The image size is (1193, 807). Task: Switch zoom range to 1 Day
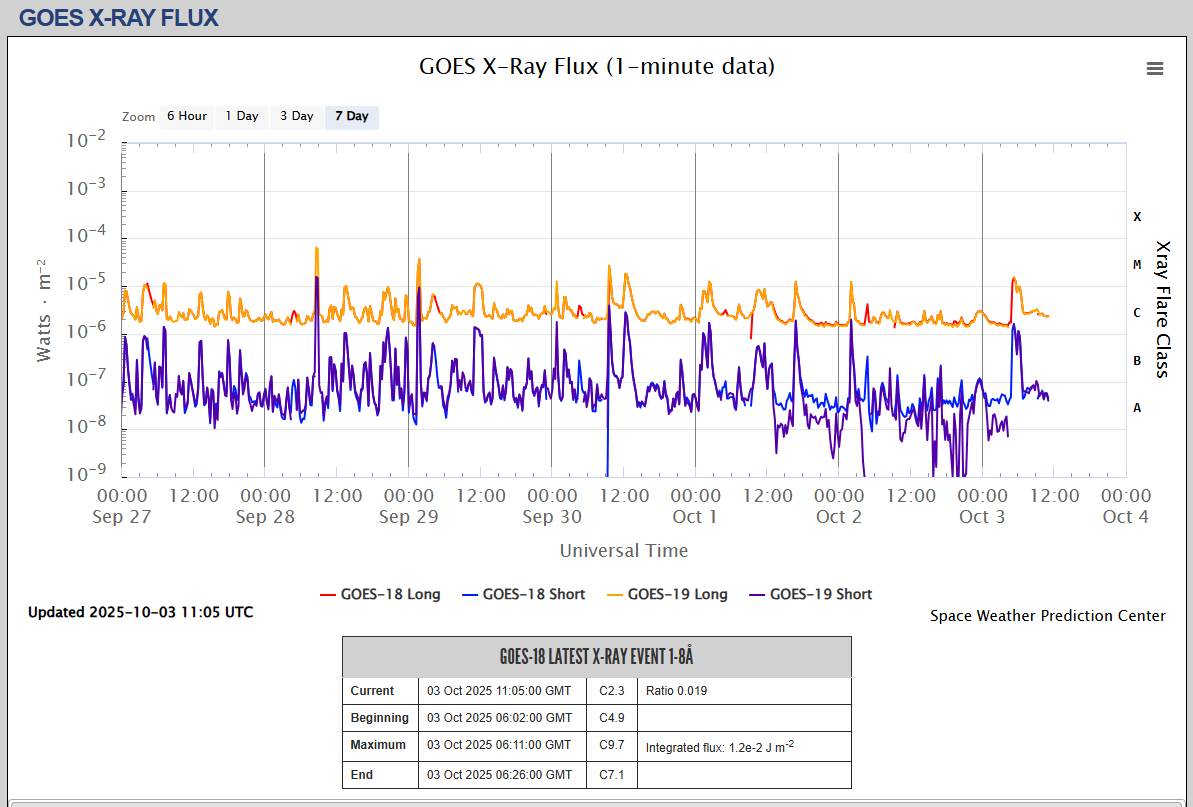coord(241,116)
